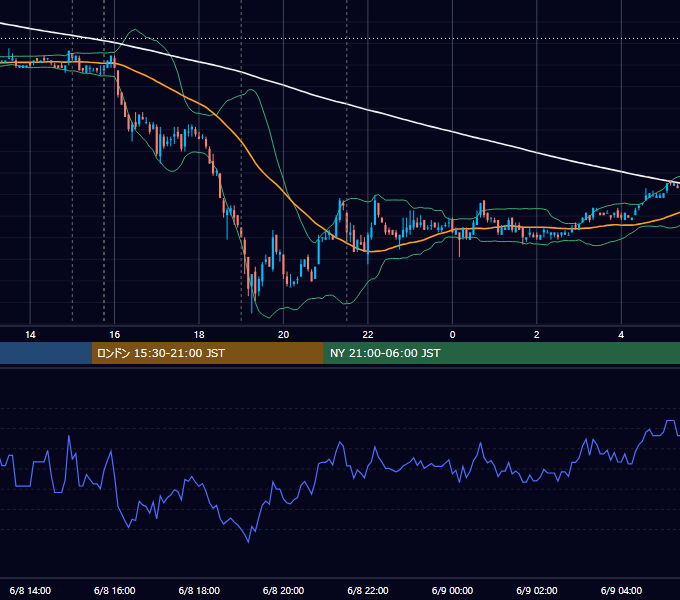Click the London 15:30-21:00 JST session bar
This screenshot has width=680, height=600.
tap(207, 353)
